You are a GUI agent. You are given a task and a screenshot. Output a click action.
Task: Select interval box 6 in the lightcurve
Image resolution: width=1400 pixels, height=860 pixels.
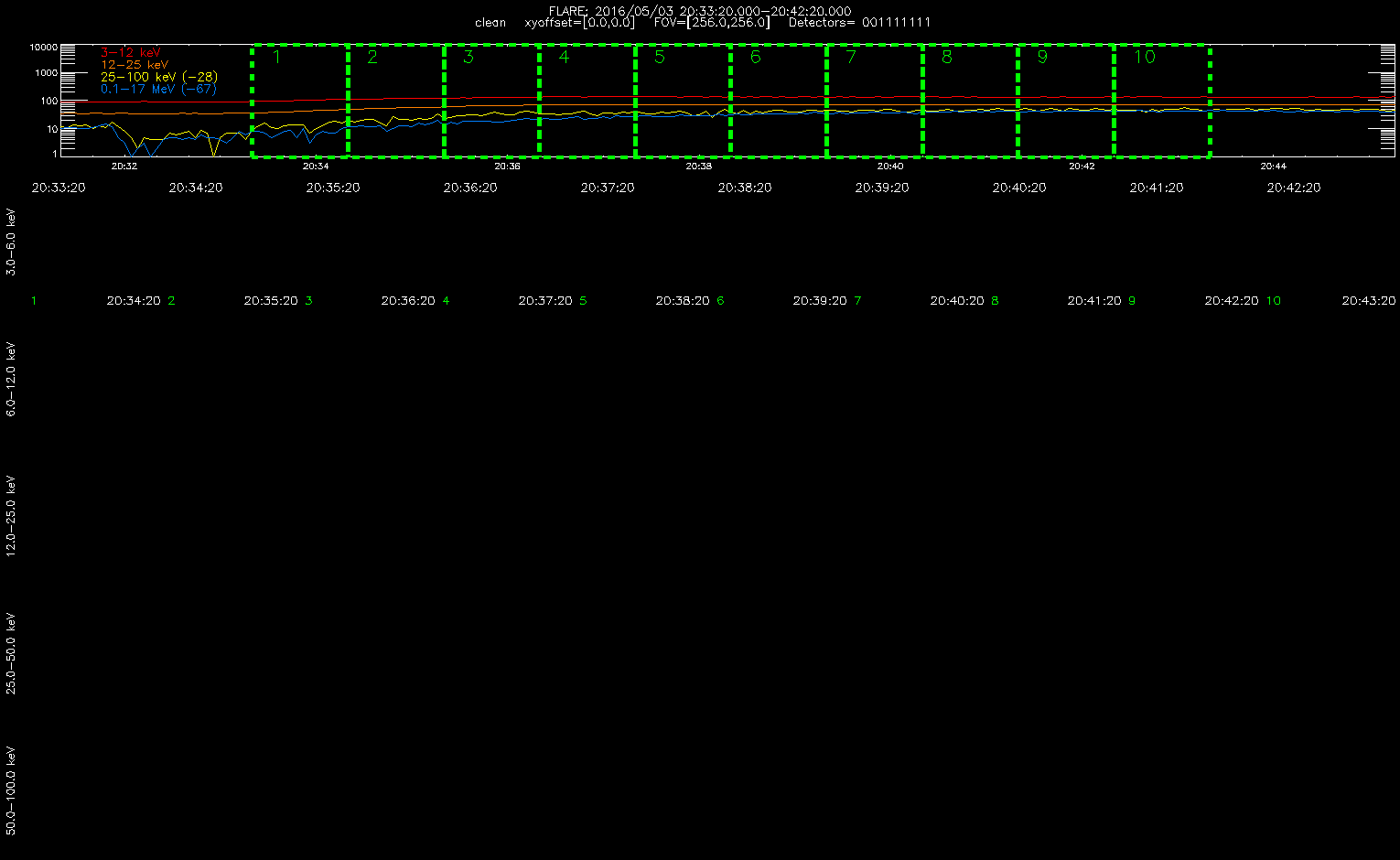click(779, 101)
